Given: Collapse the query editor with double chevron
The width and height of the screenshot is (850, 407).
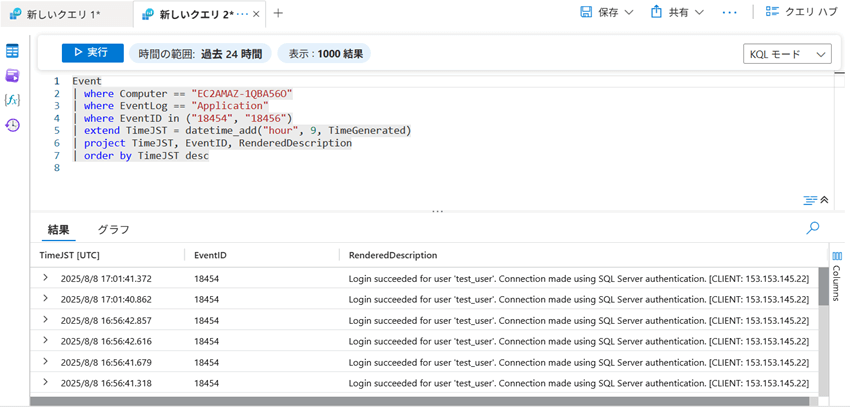Looking at the screenshot, I should tap(825, 200).
